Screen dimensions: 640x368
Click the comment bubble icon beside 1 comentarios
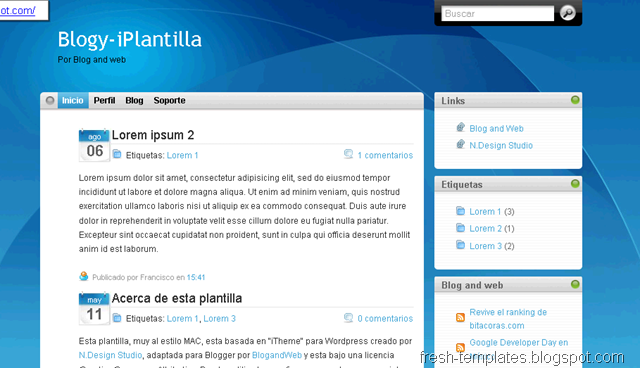[x=348, y=154]
